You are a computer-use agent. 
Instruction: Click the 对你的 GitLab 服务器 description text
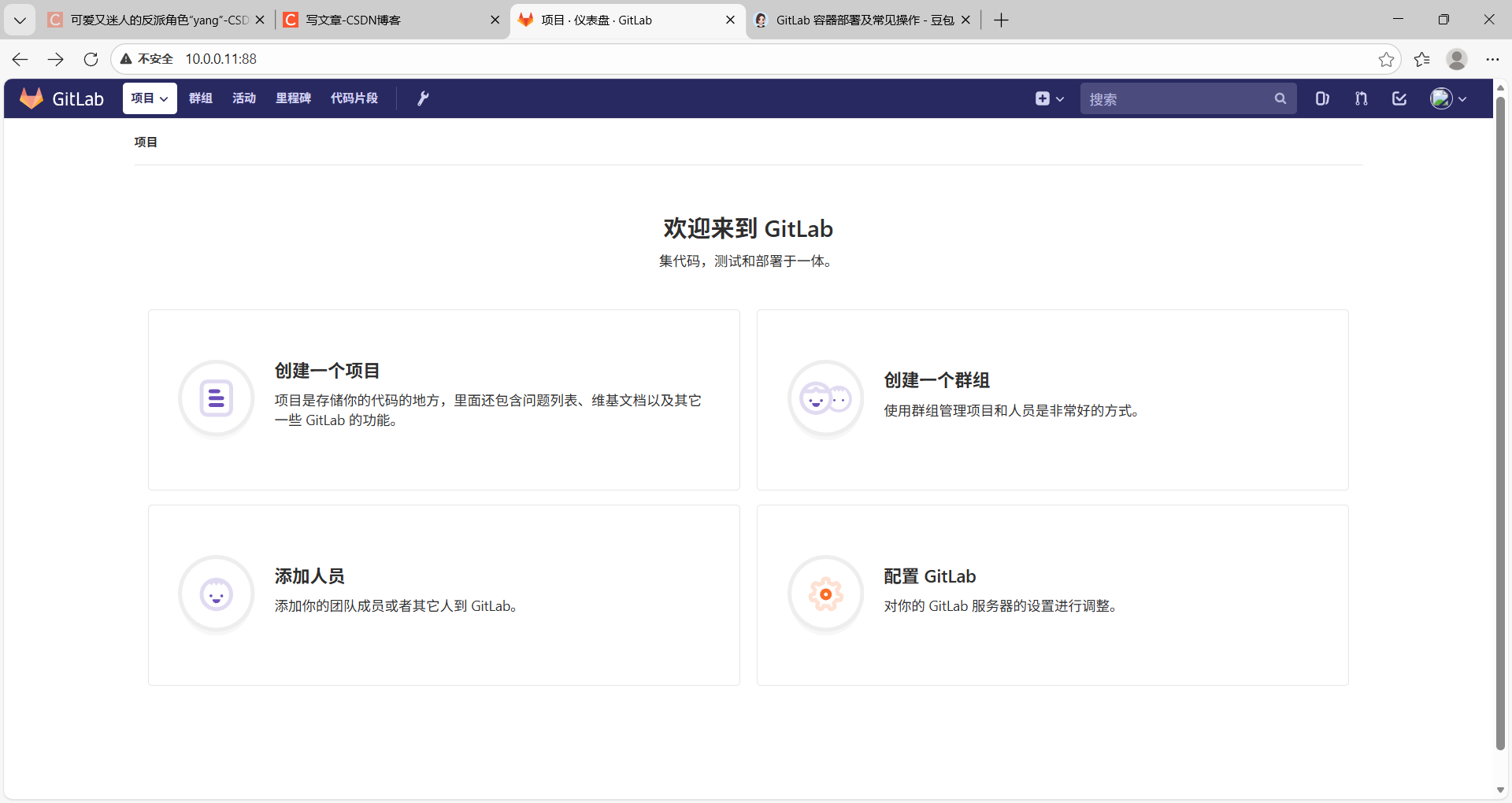point(1002,606)
